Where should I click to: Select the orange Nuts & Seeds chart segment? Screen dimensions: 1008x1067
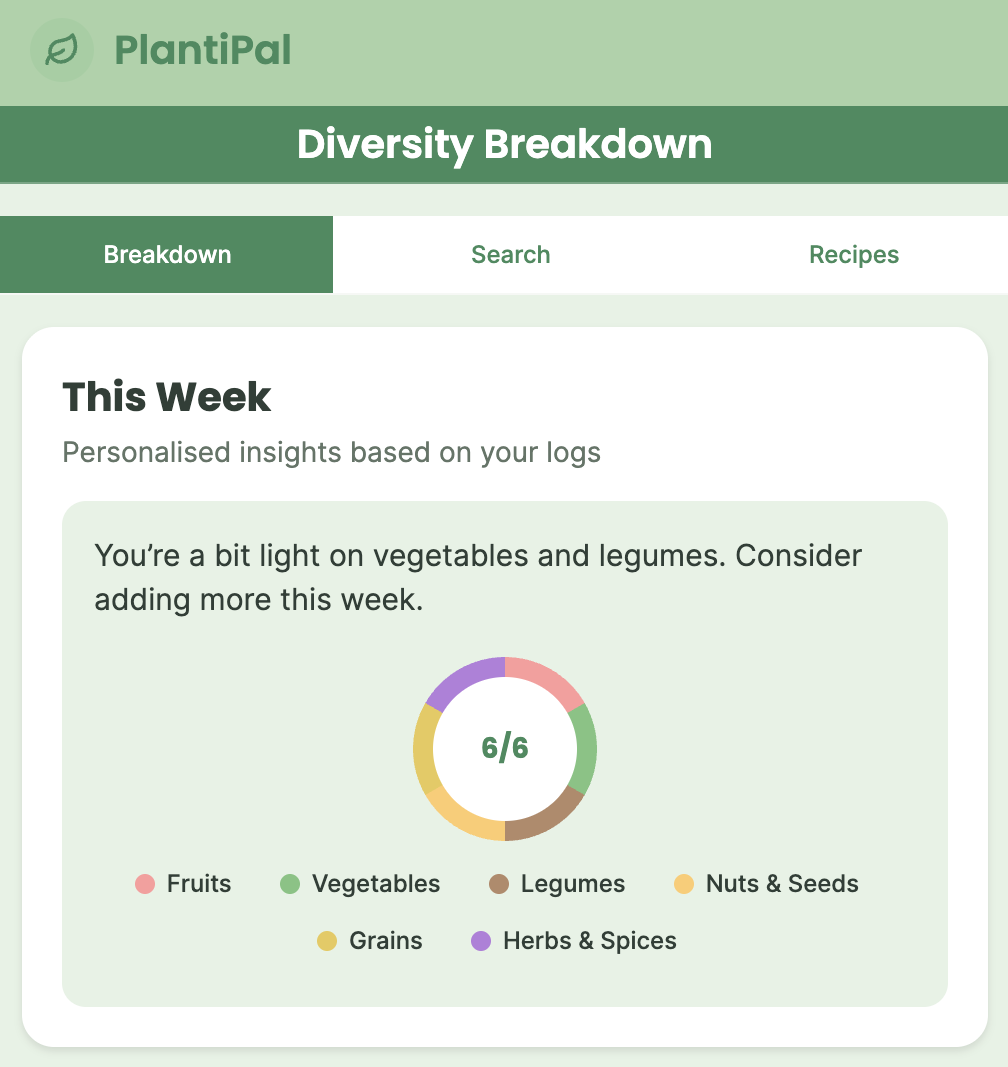pyautogui.click(x=463, y=820)
